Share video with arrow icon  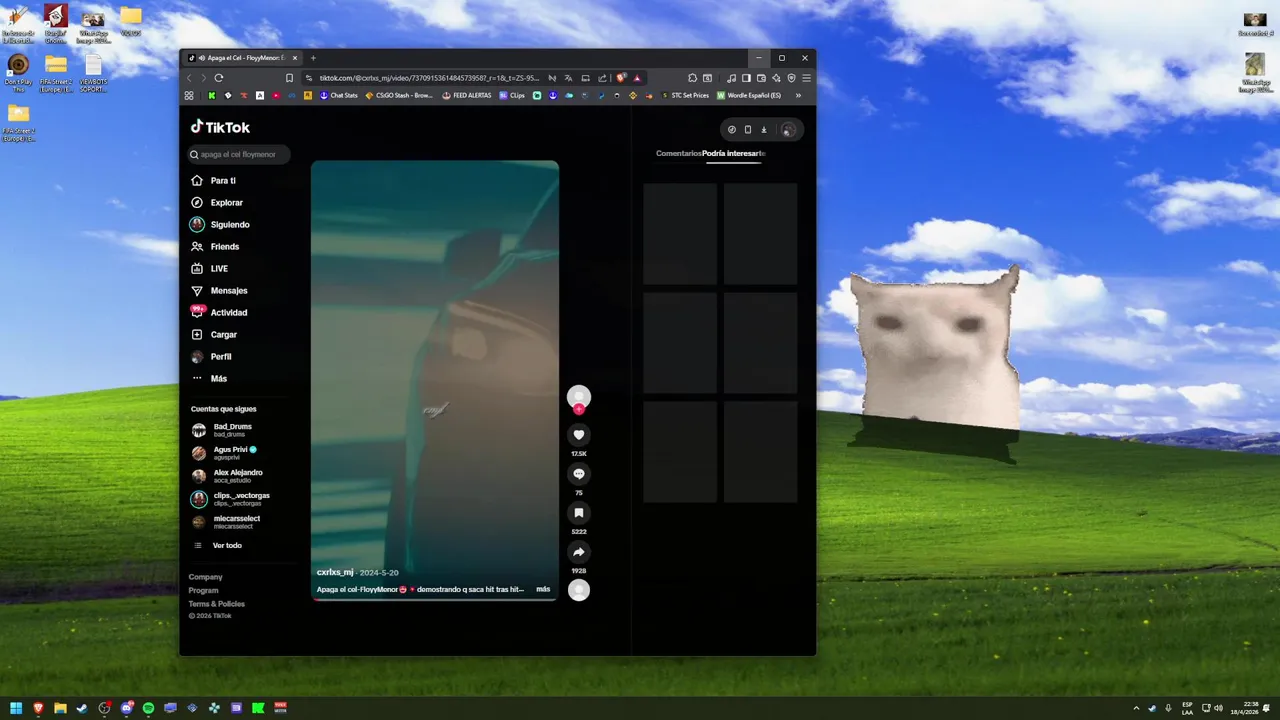579,552
